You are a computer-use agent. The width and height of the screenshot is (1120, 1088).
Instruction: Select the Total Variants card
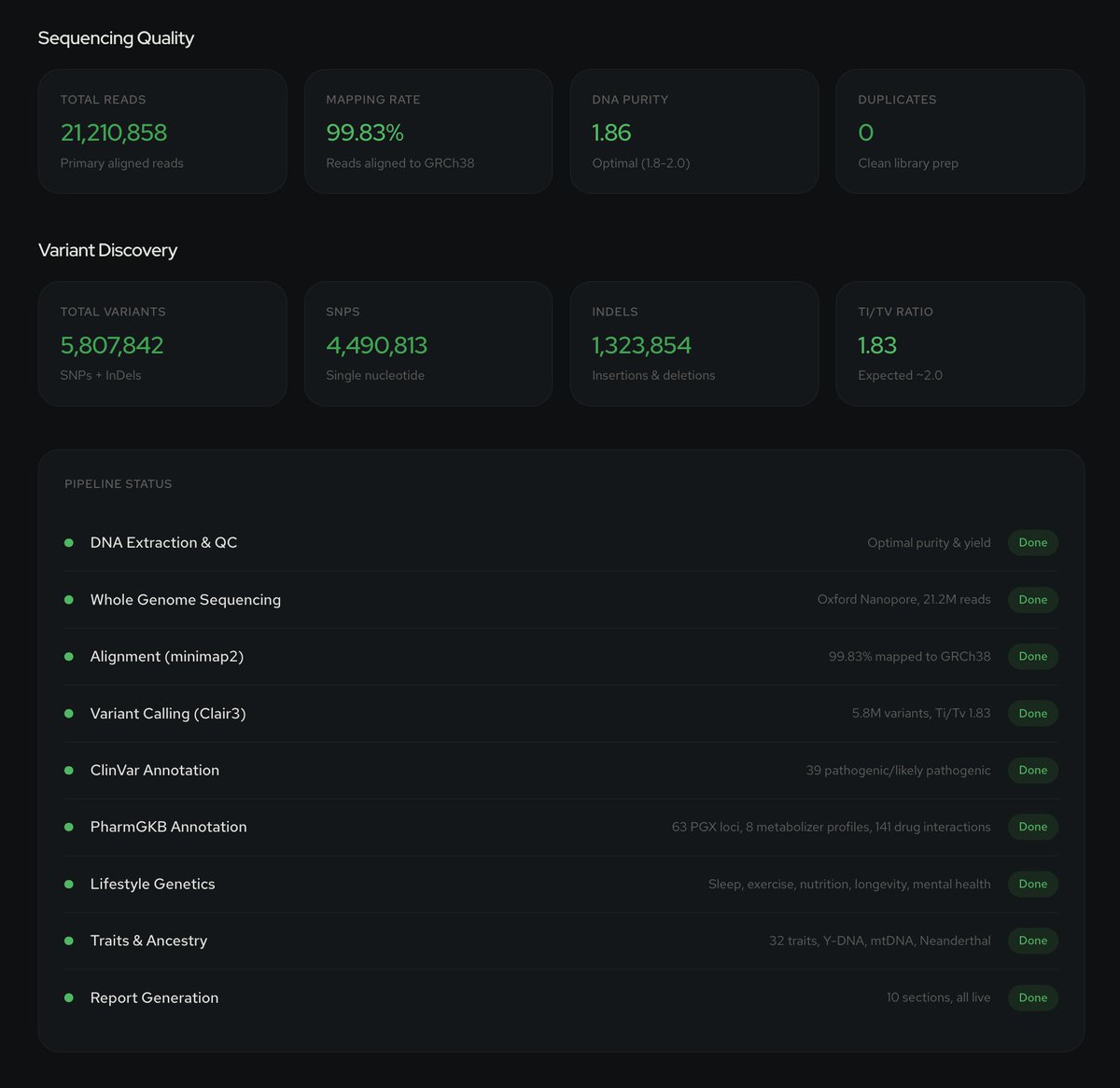click(162, 343)
